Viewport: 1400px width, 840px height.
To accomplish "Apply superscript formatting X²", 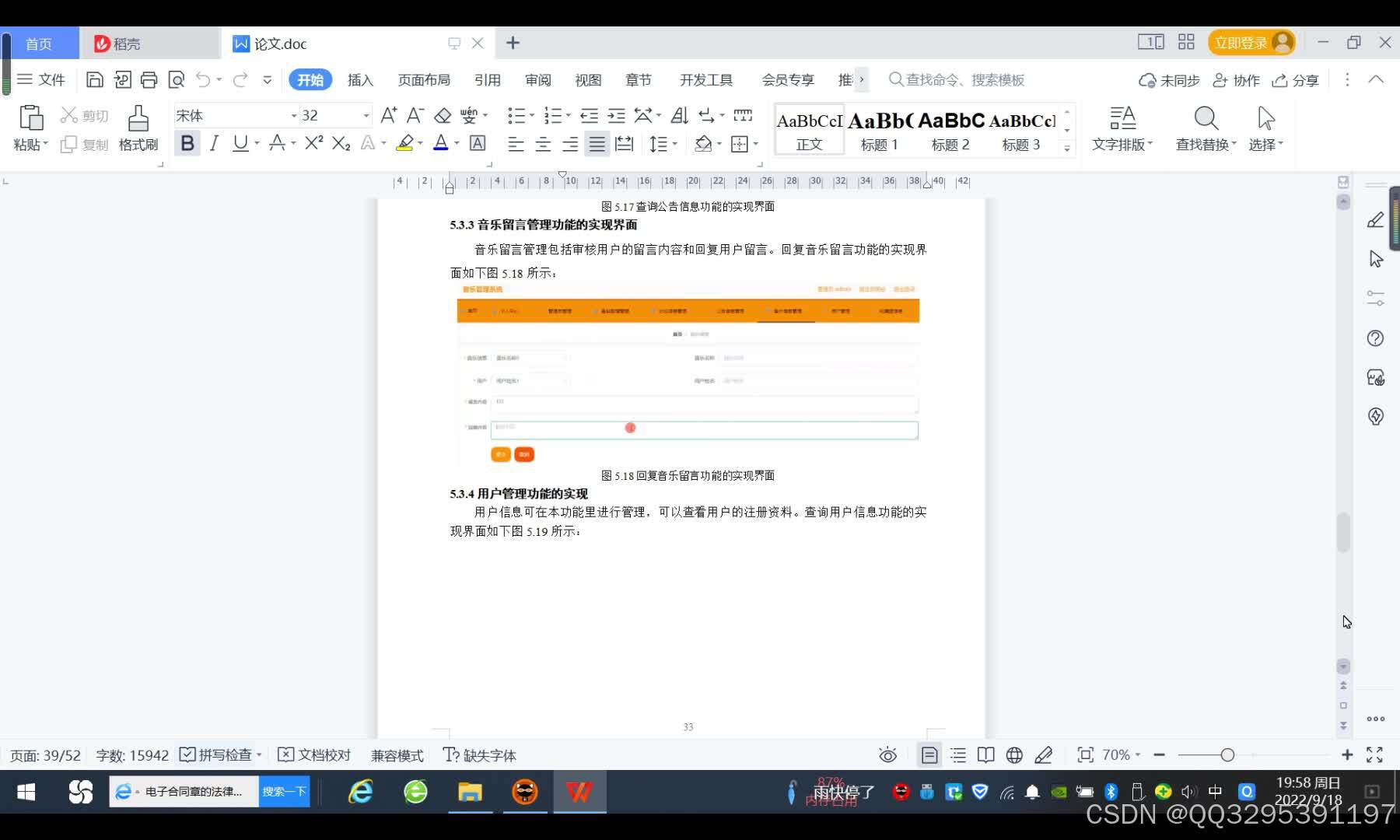I will pyautogui.click(x=313, y=143).
